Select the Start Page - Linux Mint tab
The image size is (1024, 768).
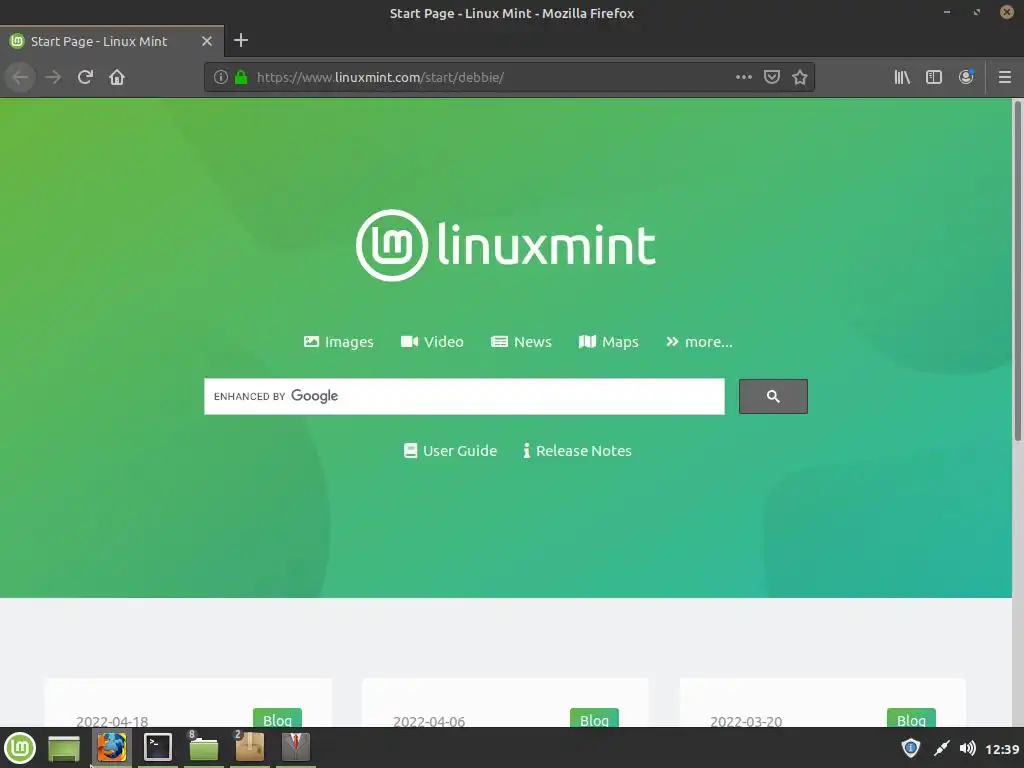[x=112, y=41]
